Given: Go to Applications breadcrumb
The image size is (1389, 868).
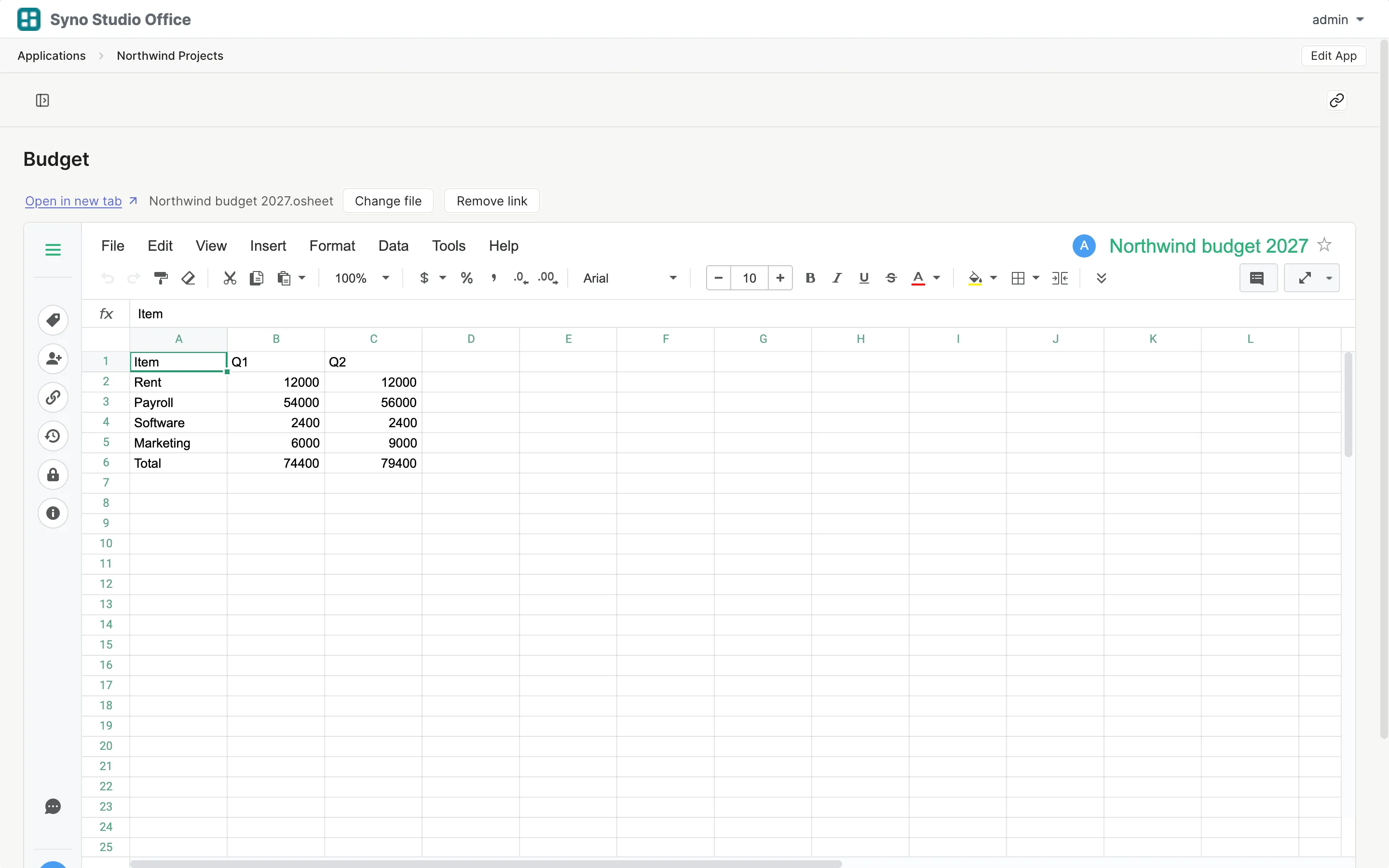Looking at the screenshot, I should click(x=52, y=55).
